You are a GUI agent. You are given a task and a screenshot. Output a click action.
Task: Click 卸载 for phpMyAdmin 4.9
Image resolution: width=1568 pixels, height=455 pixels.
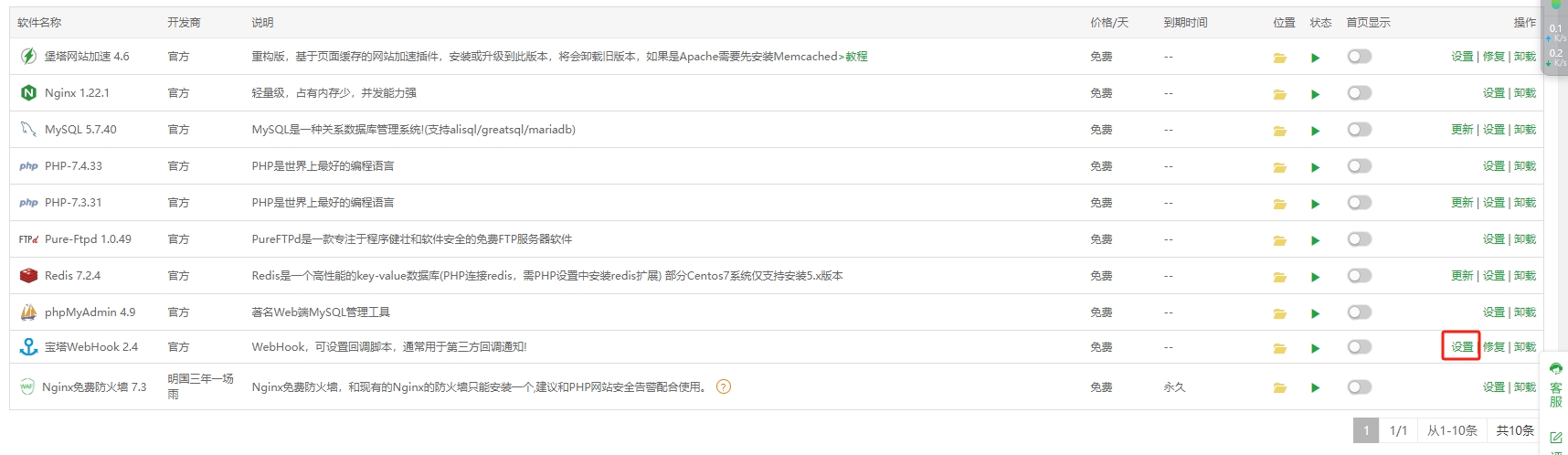pos(1525,312)
